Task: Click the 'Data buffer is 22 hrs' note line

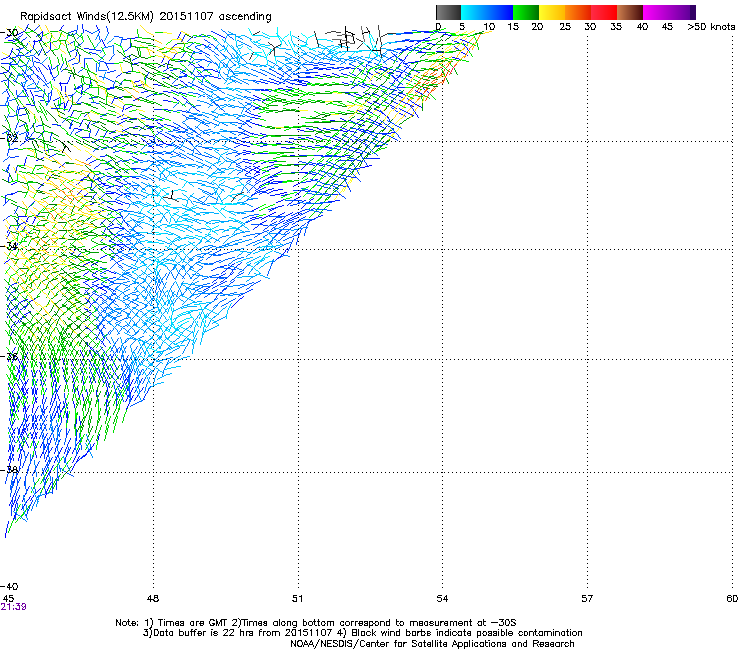Action: (362, 633)
